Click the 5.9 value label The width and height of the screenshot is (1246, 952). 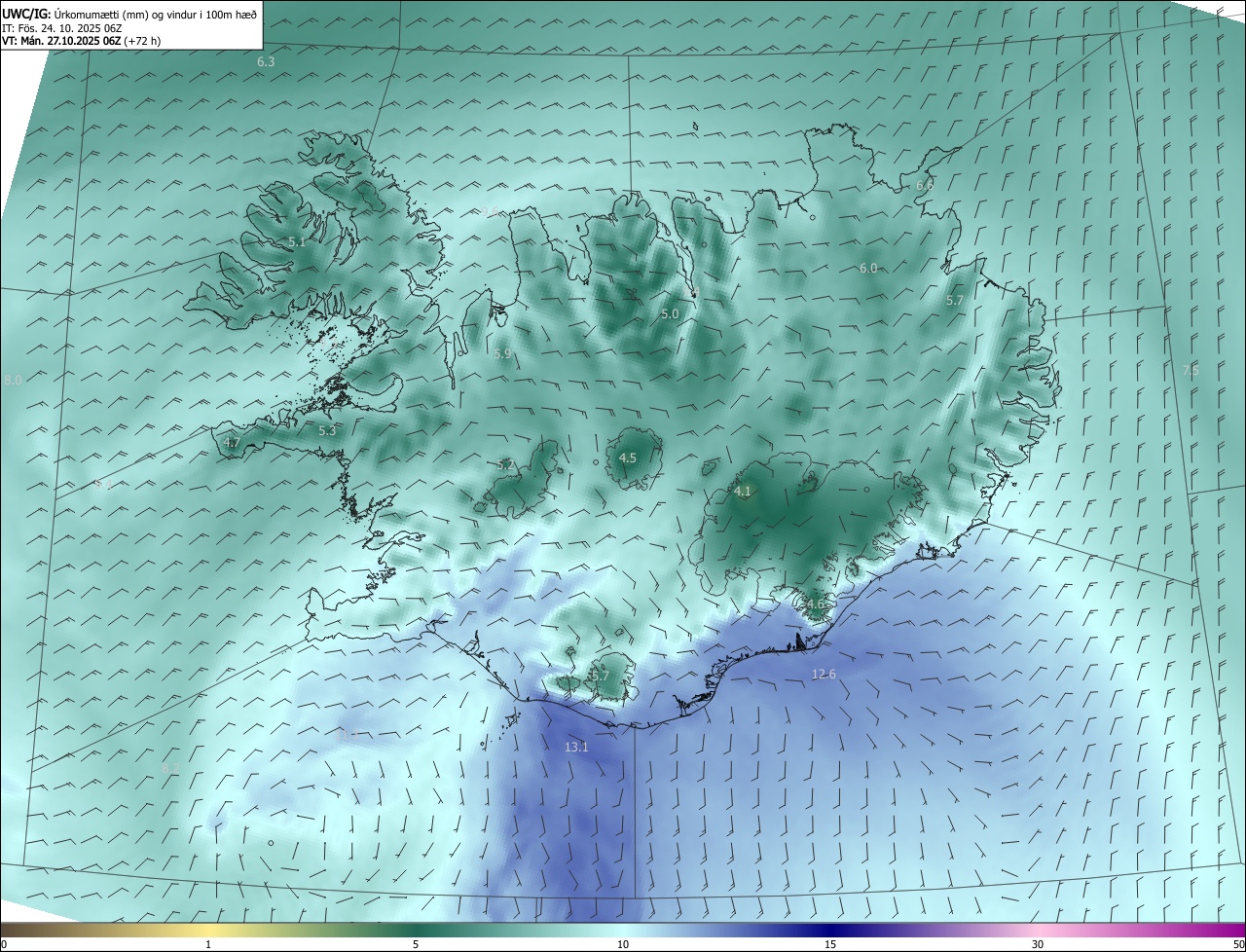(x=502, y=353)
